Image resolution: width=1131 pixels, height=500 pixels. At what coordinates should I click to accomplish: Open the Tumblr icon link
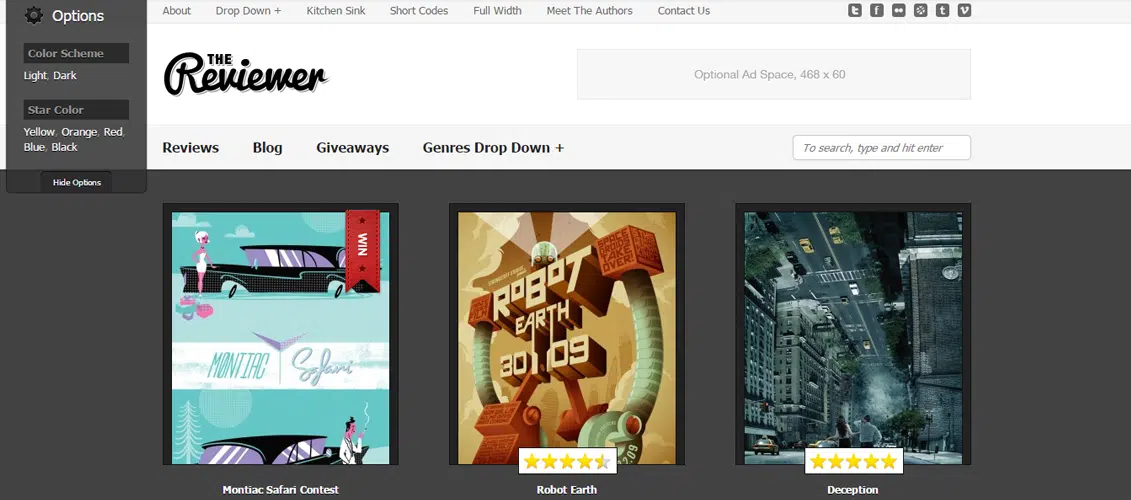pos(943,11)
